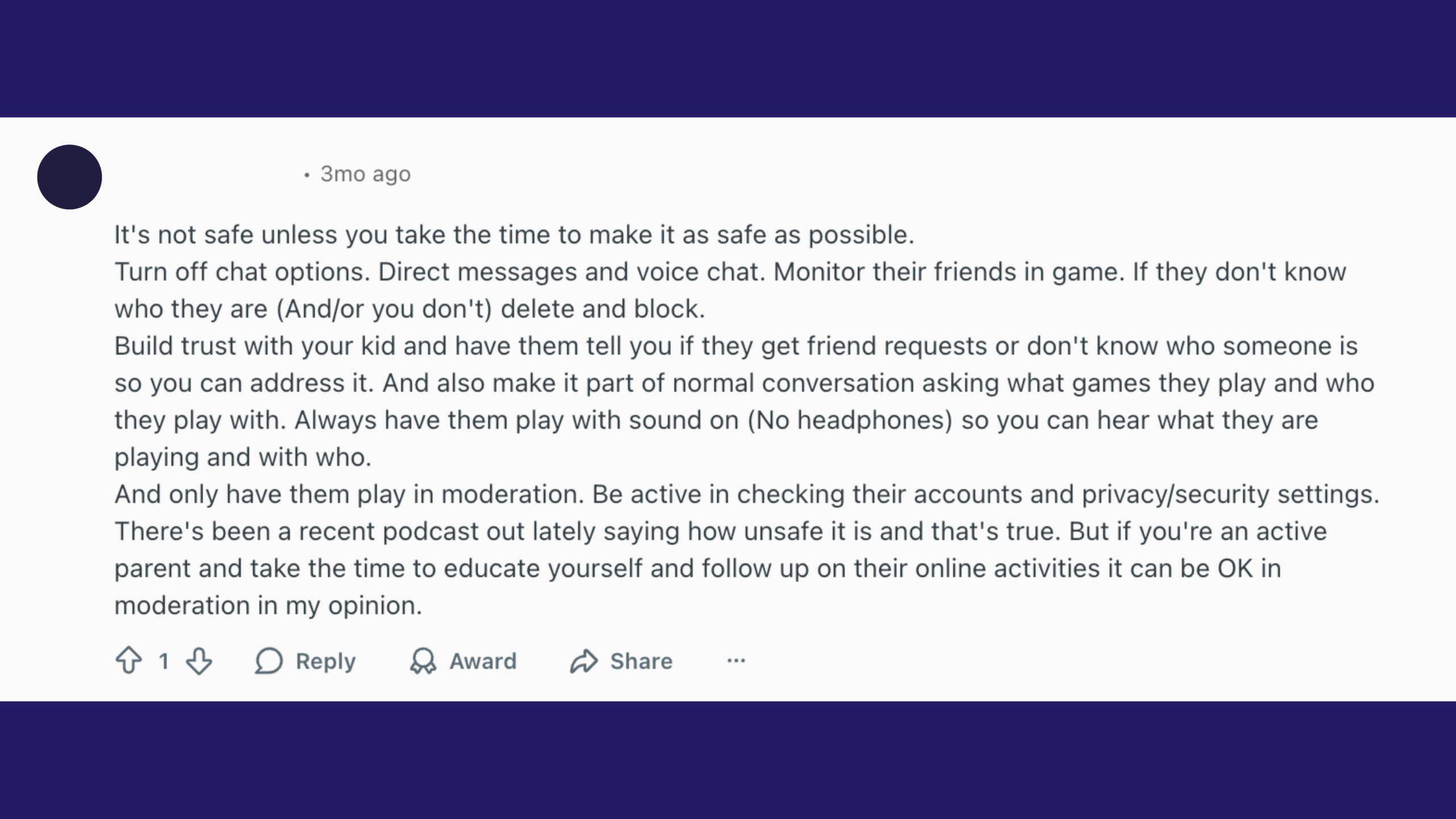Click the Reply text label

(x=325, y=661)
